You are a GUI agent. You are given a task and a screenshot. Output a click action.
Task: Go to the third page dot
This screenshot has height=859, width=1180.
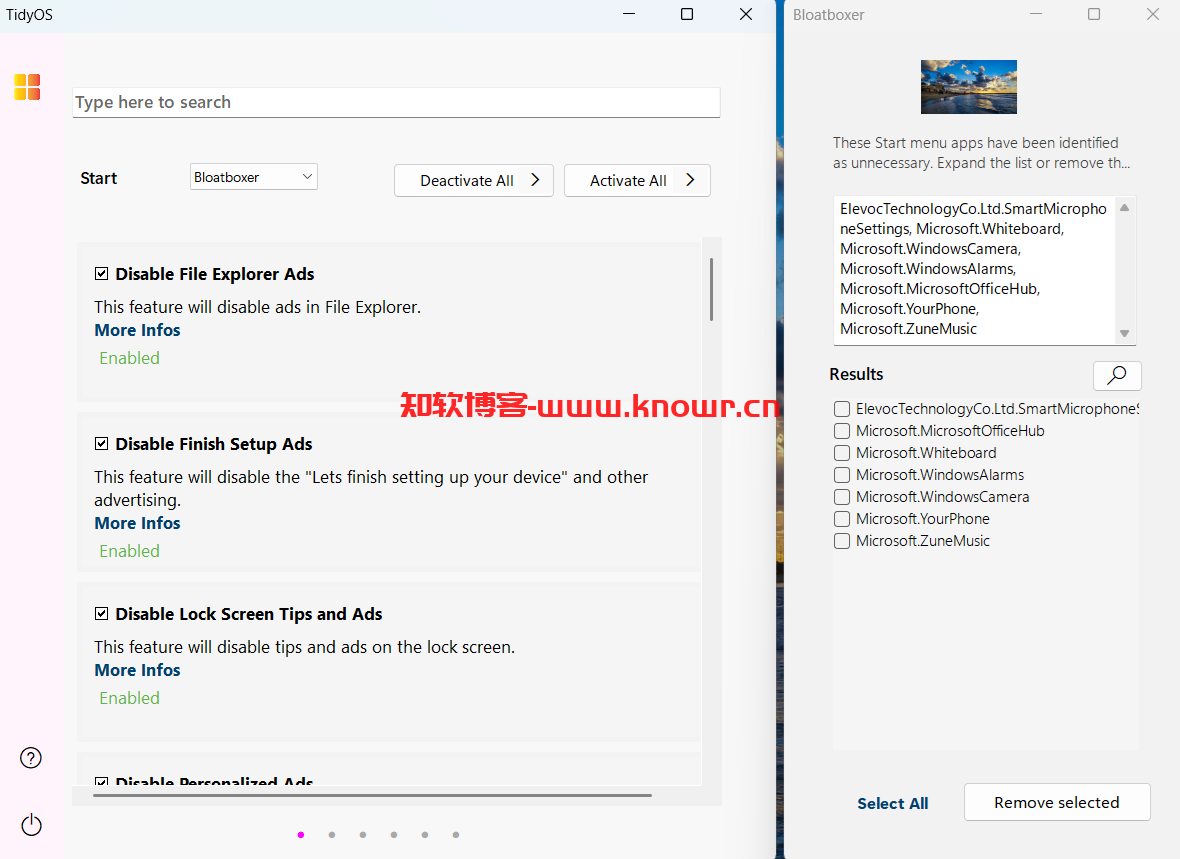pos(363,835)
